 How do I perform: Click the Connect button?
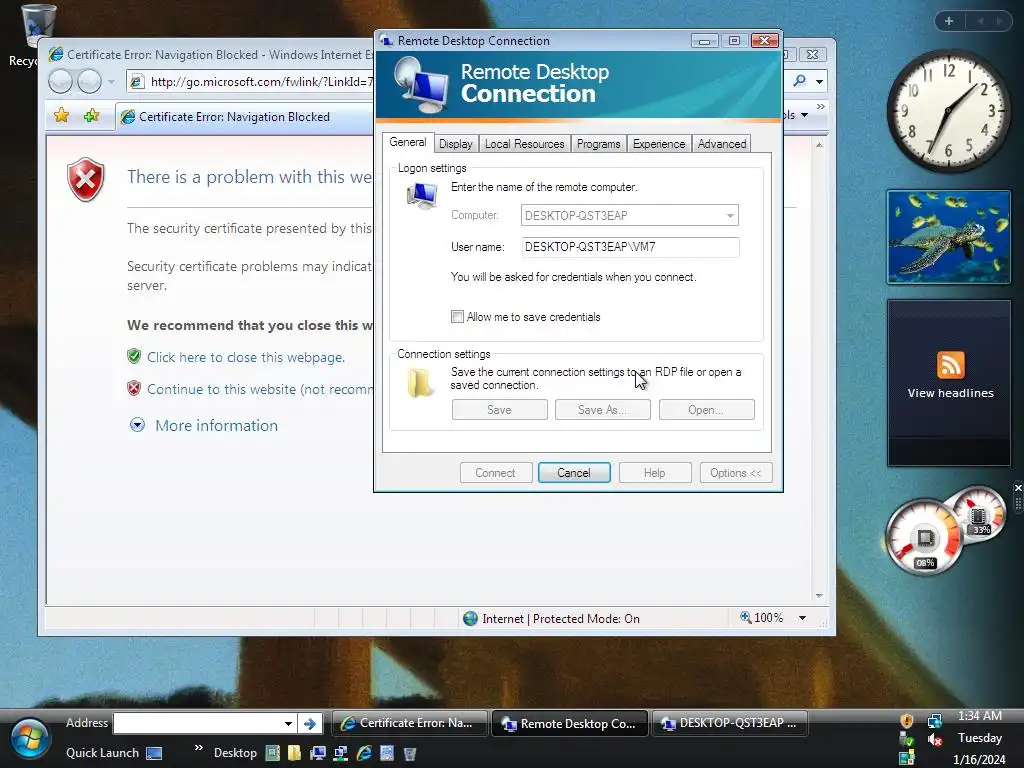tap(496, 473)
